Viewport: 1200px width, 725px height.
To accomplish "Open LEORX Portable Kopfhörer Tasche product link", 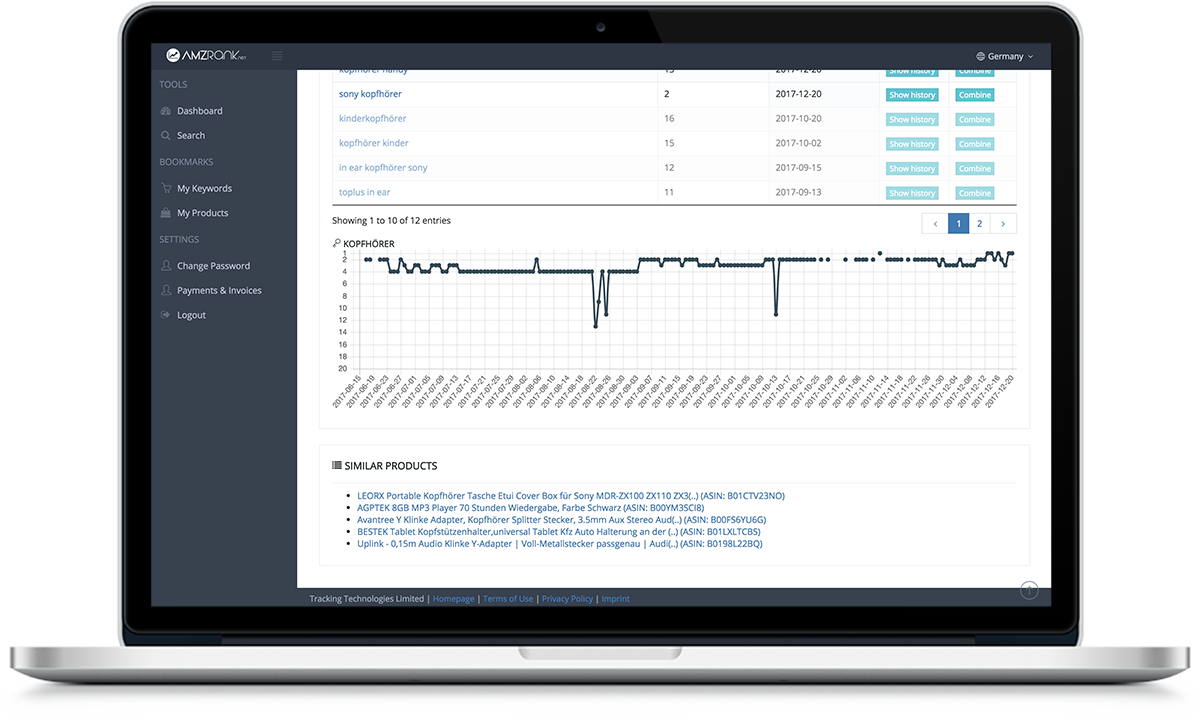I will [x=571, y=496].
